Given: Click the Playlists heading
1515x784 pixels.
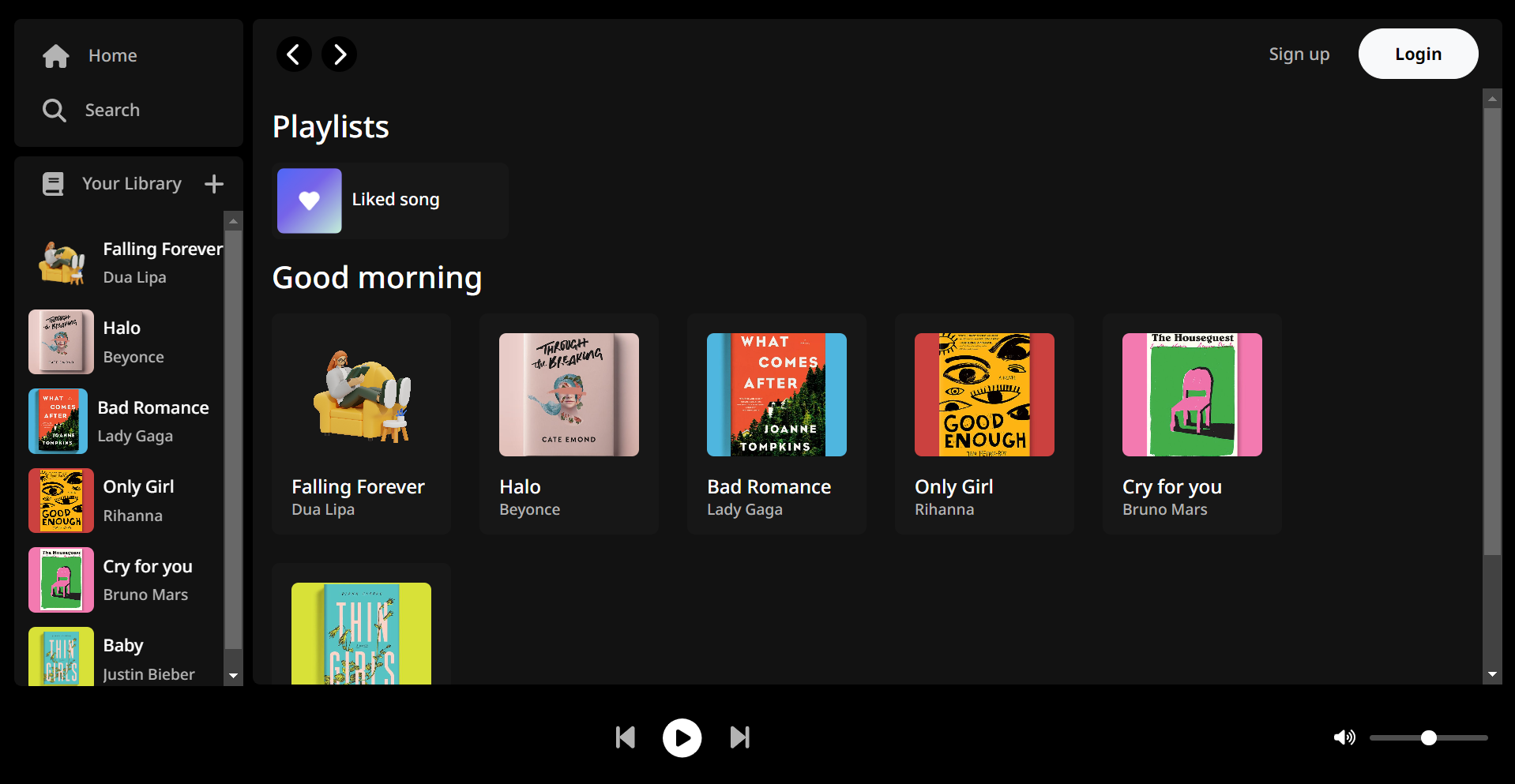Looking at the screenshot, I should pyautogui.click(x=331, y=127).
